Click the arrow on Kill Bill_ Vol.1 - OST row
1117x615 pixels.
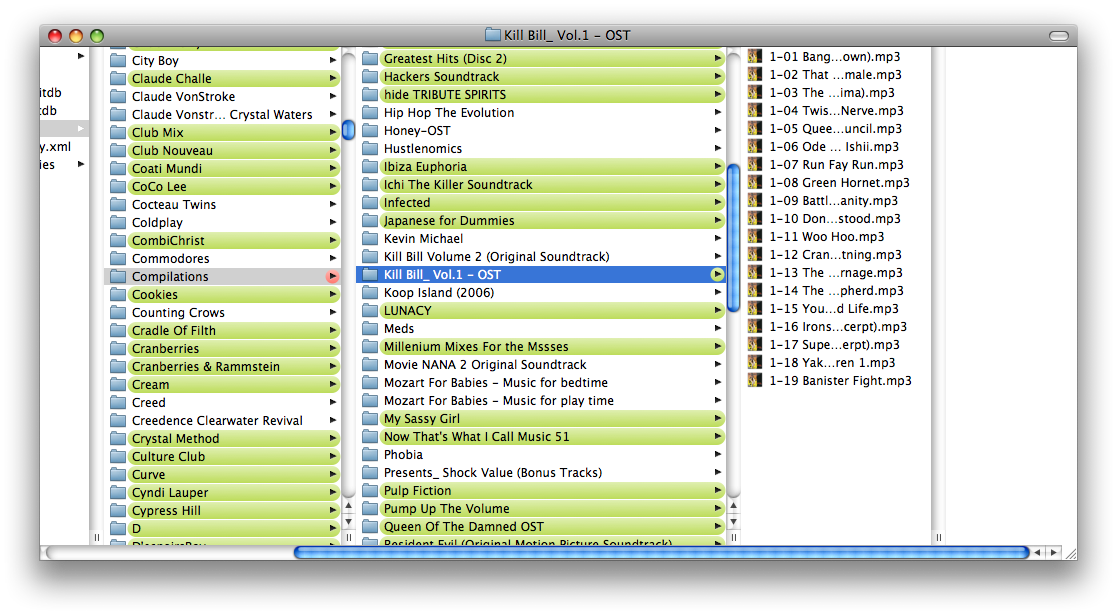click(717, 274)
